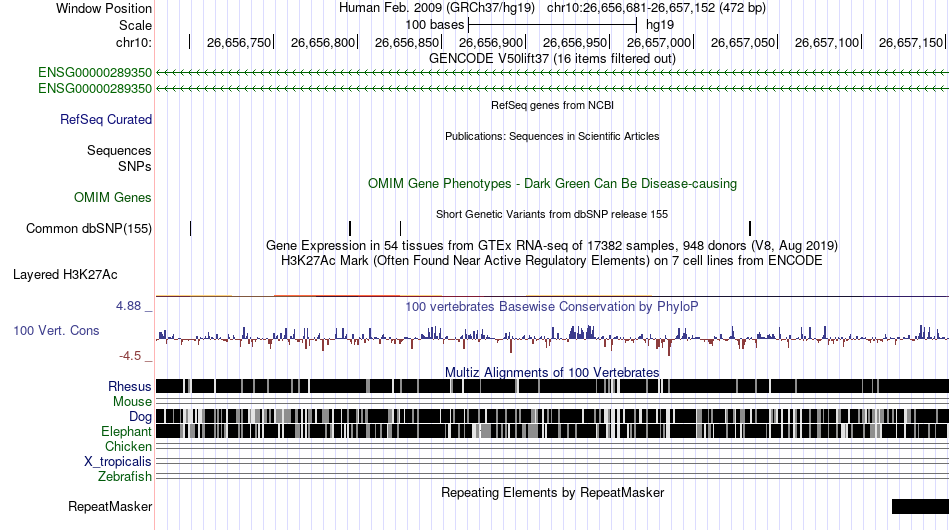Viewport: 950px width, 530px height.
Task: Click the 26,657,000 ruler position
Action: 659,42
